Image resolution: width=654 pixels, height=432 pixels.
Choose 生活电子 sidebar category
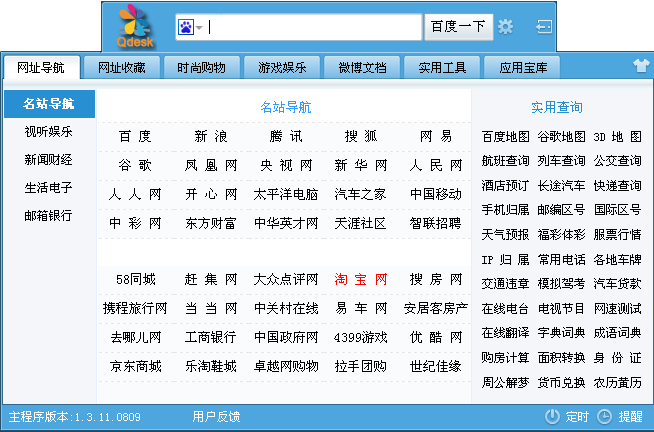(48, 188)
